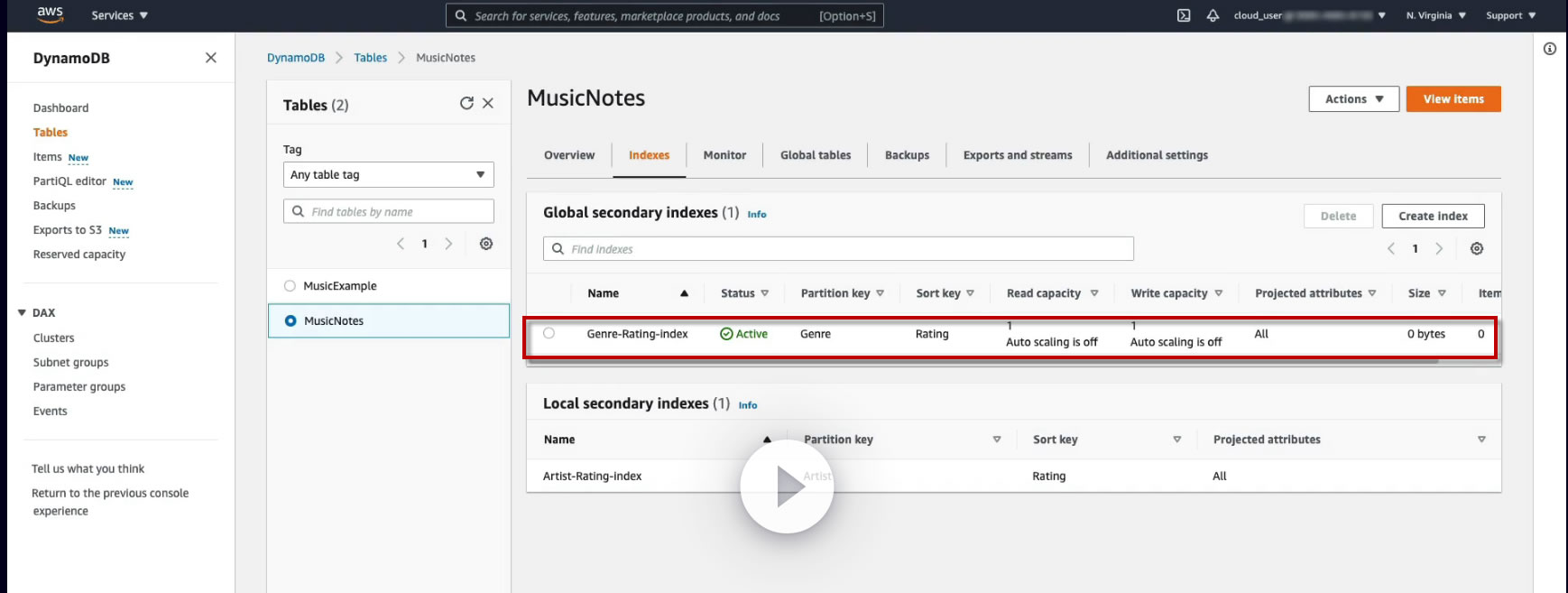Close the DynamoDB side navigation
Screen dimensions: 1568x593
point(211,58)
